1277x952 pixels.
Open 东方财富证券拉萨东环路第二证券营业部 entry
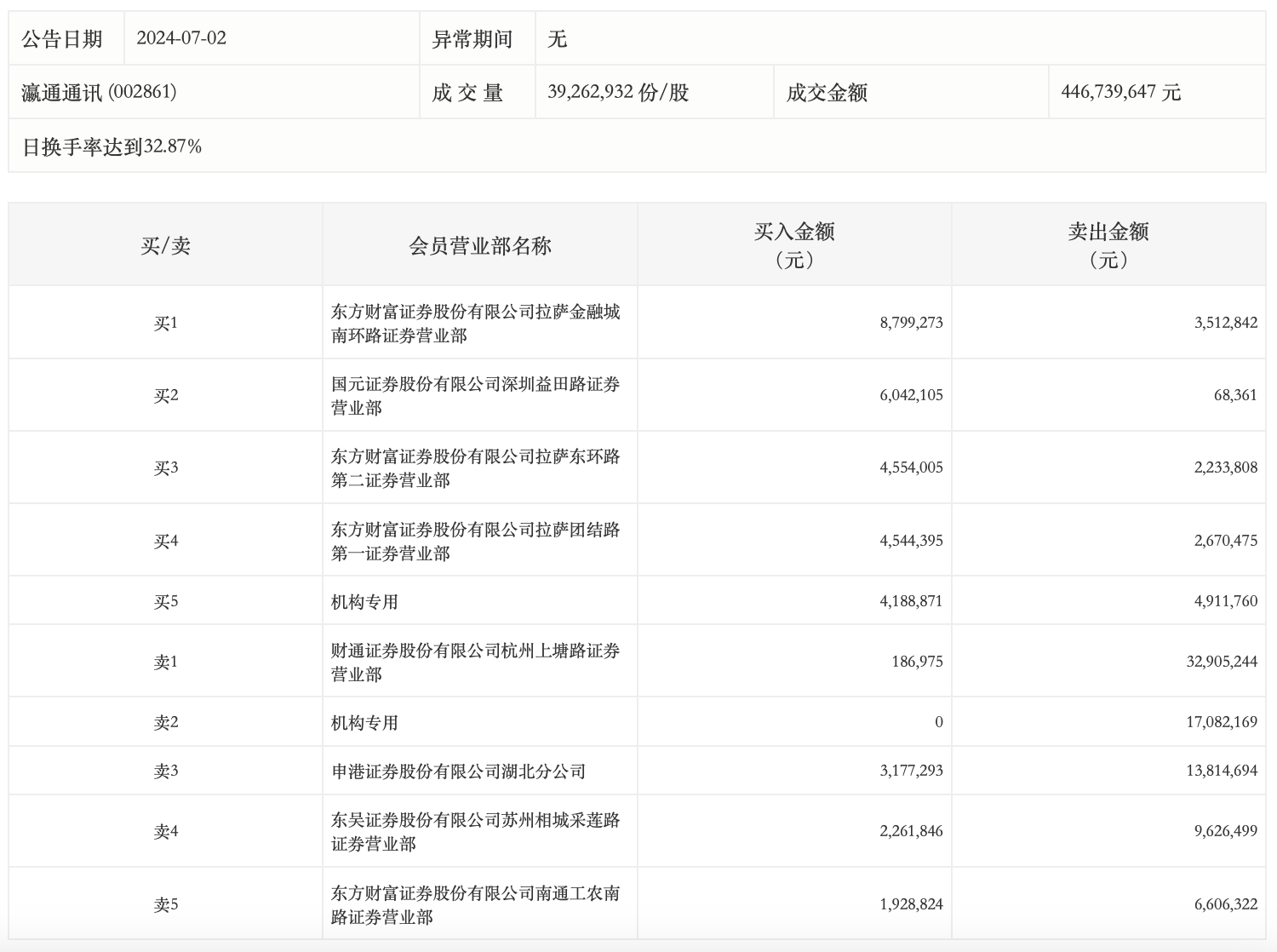475,468
